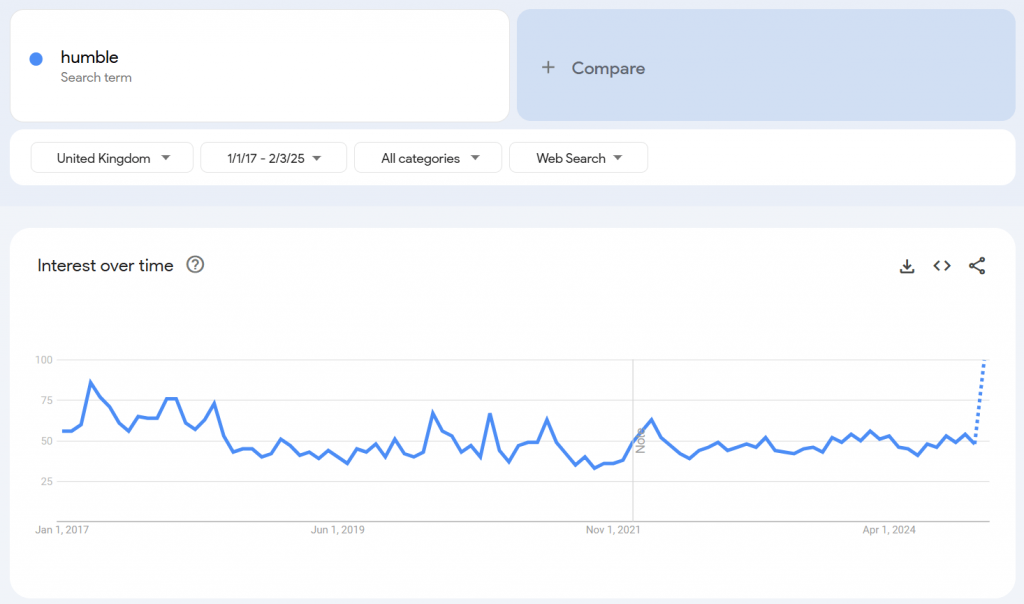
Task: Open the embed code option
Action: pyautogui.click(x=941, y=266)
